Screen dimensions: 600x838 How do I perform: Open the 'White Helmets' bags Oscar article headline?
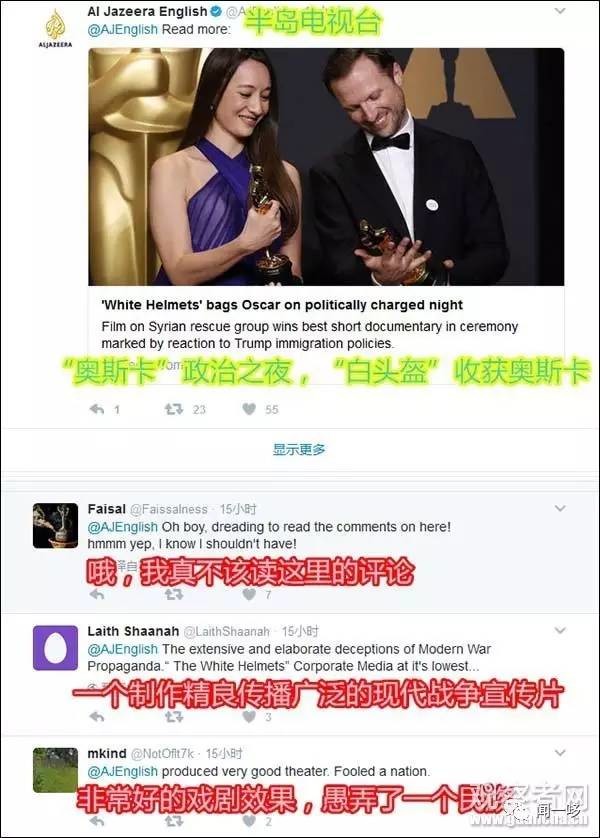(282, 305)
